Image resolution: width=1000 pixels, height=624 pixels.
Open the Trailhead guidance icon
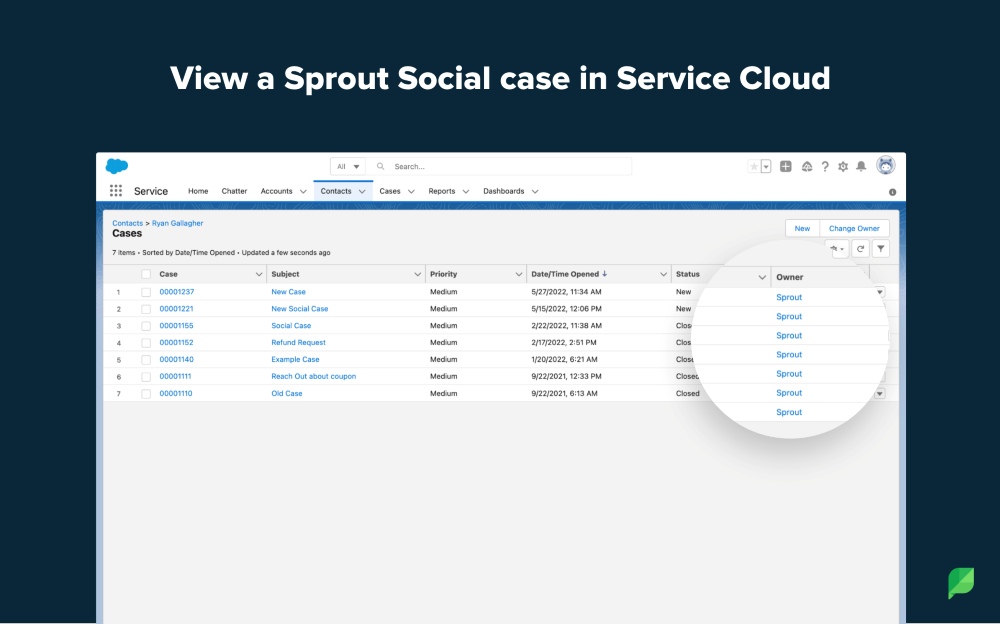point(807,167)
